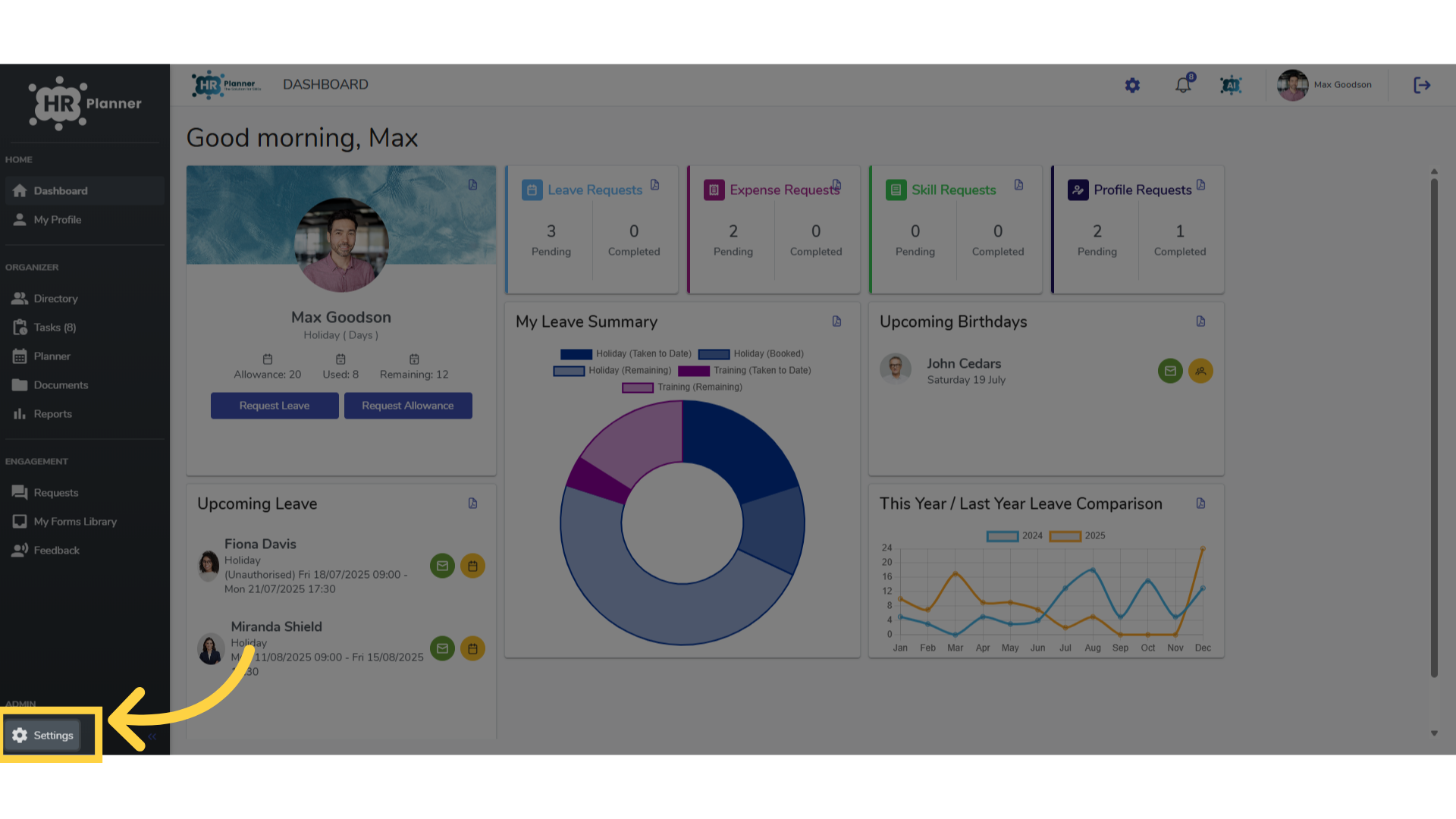Open Directory in sidebar
This screenshot has height=819, width=1456.
(84, 298)
